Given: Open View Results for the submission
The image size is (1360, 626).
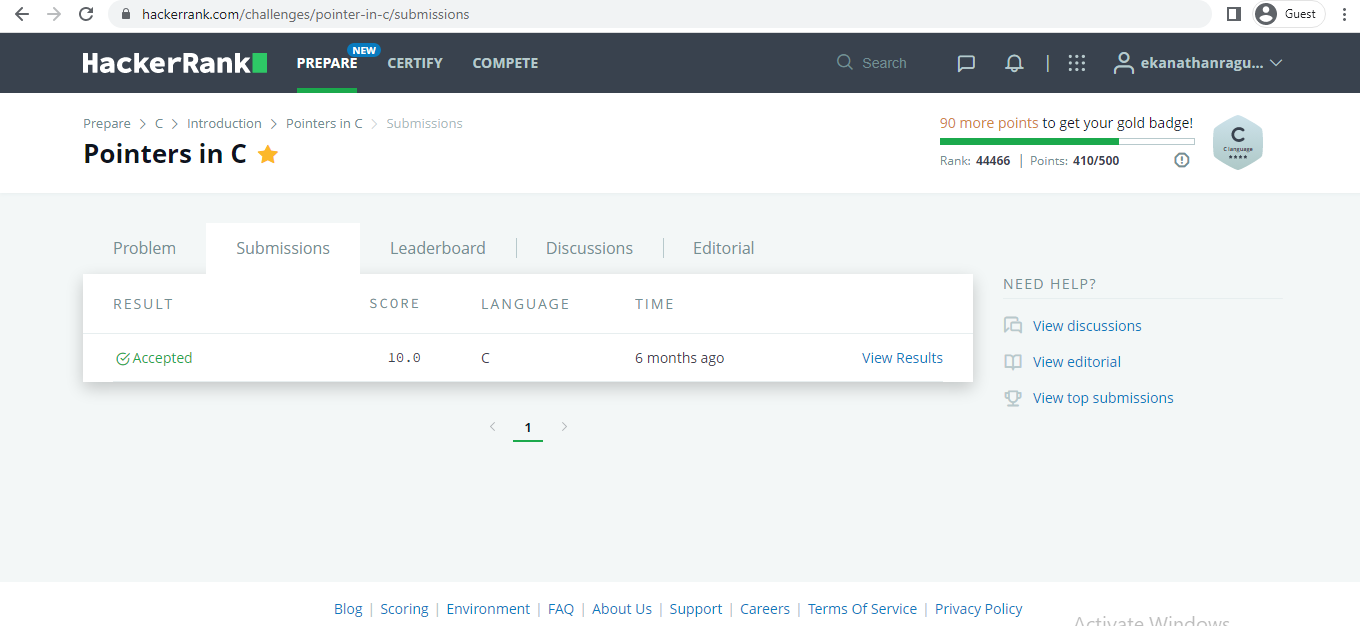Looking at the screenshot, I should 902,358.
